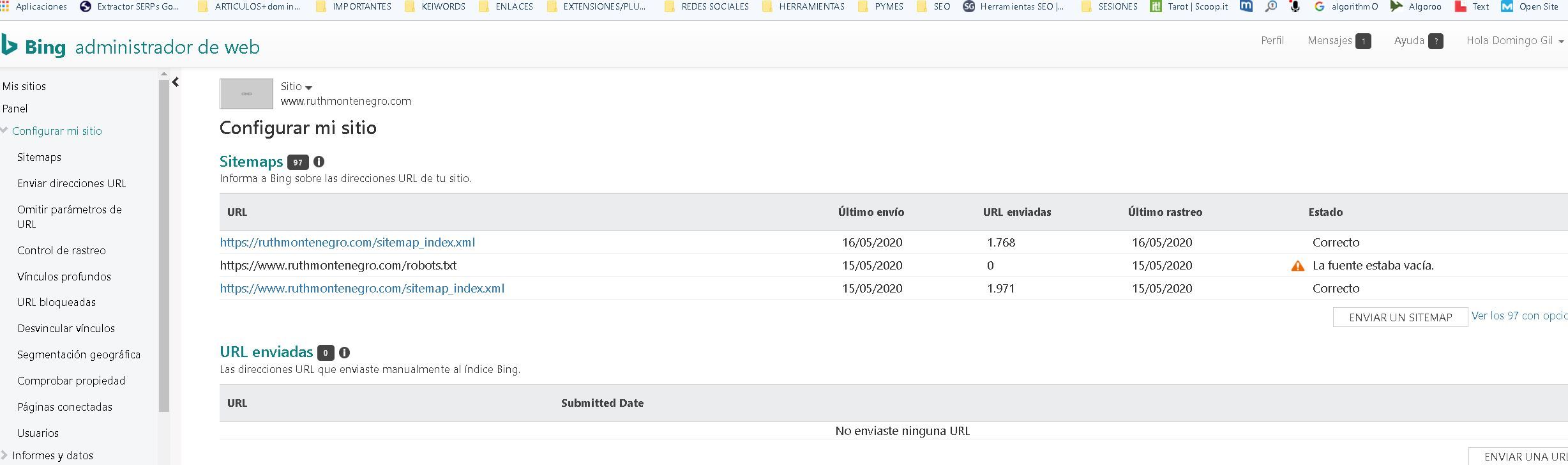
Task: Go to Mis sitios
Action: (x=24, y=86)
